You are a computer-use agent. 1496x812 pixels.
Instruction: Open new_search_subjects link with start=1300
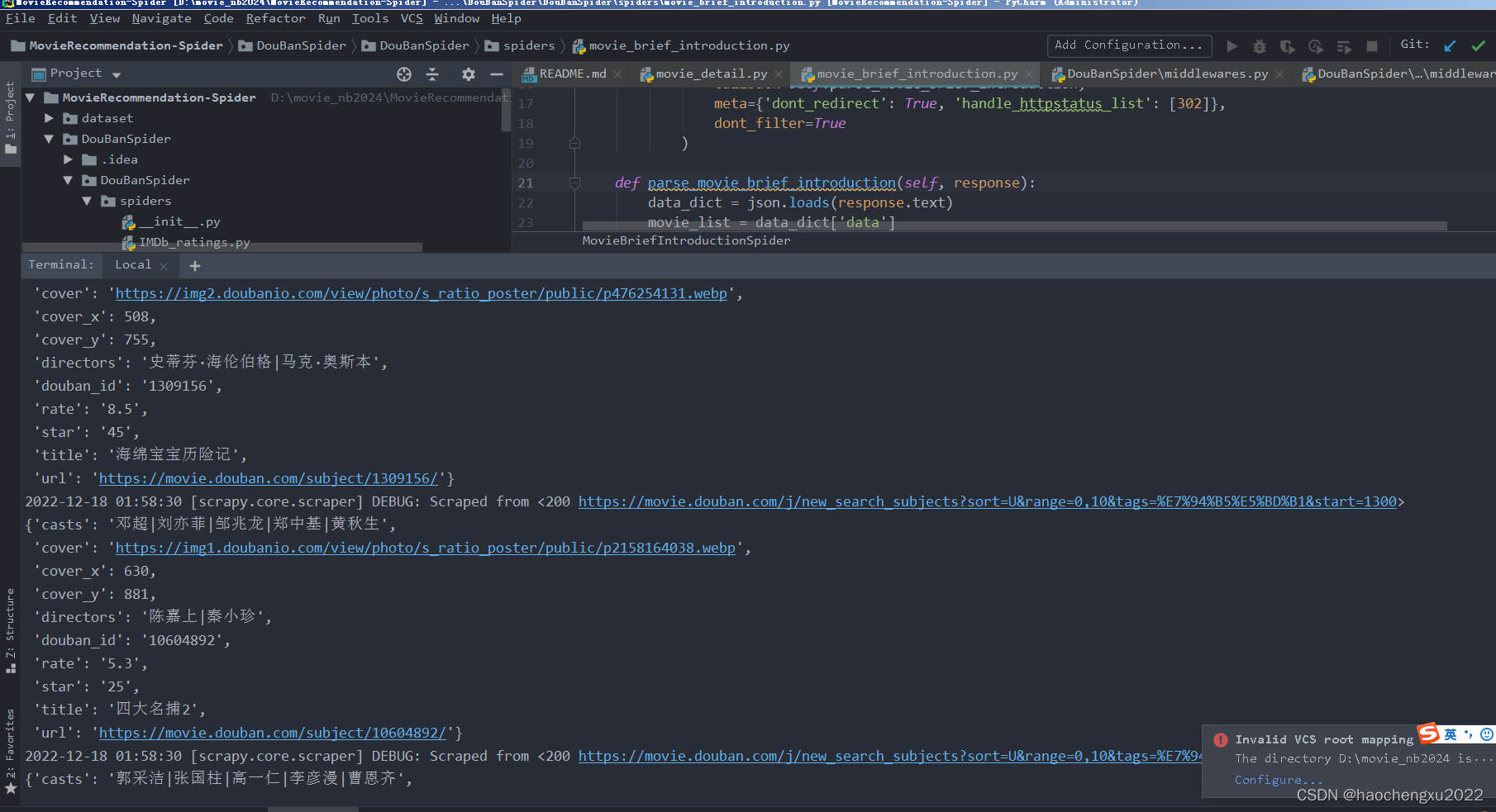(988, 501)
